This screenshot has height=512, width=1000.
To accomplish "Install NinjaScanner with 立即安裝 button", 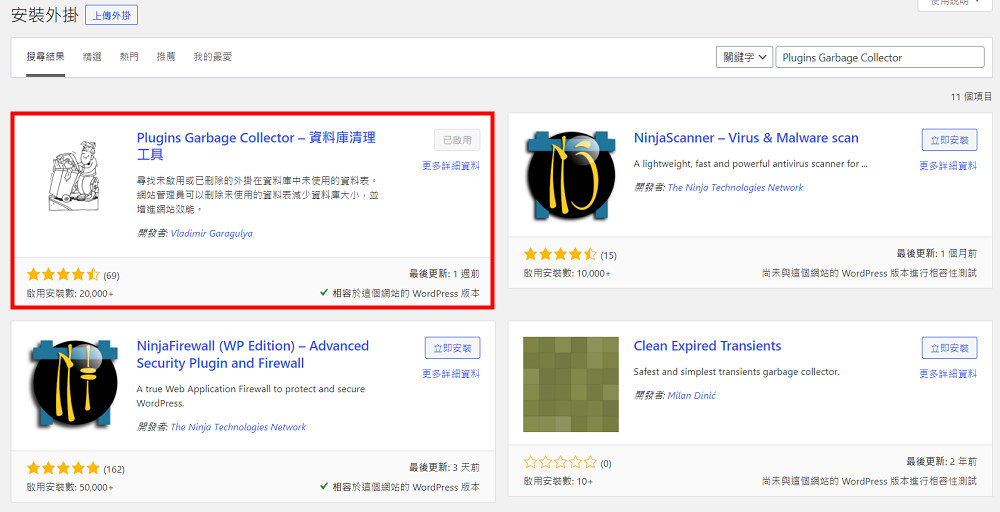I will 950,140.
